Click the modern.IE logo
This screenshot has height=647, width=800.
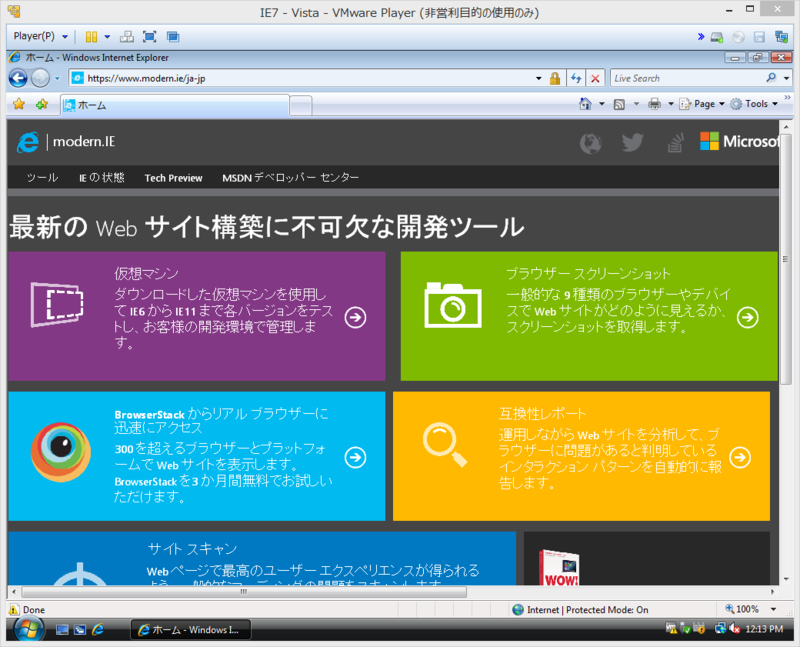pyautogui.click(x=65, y=142)
